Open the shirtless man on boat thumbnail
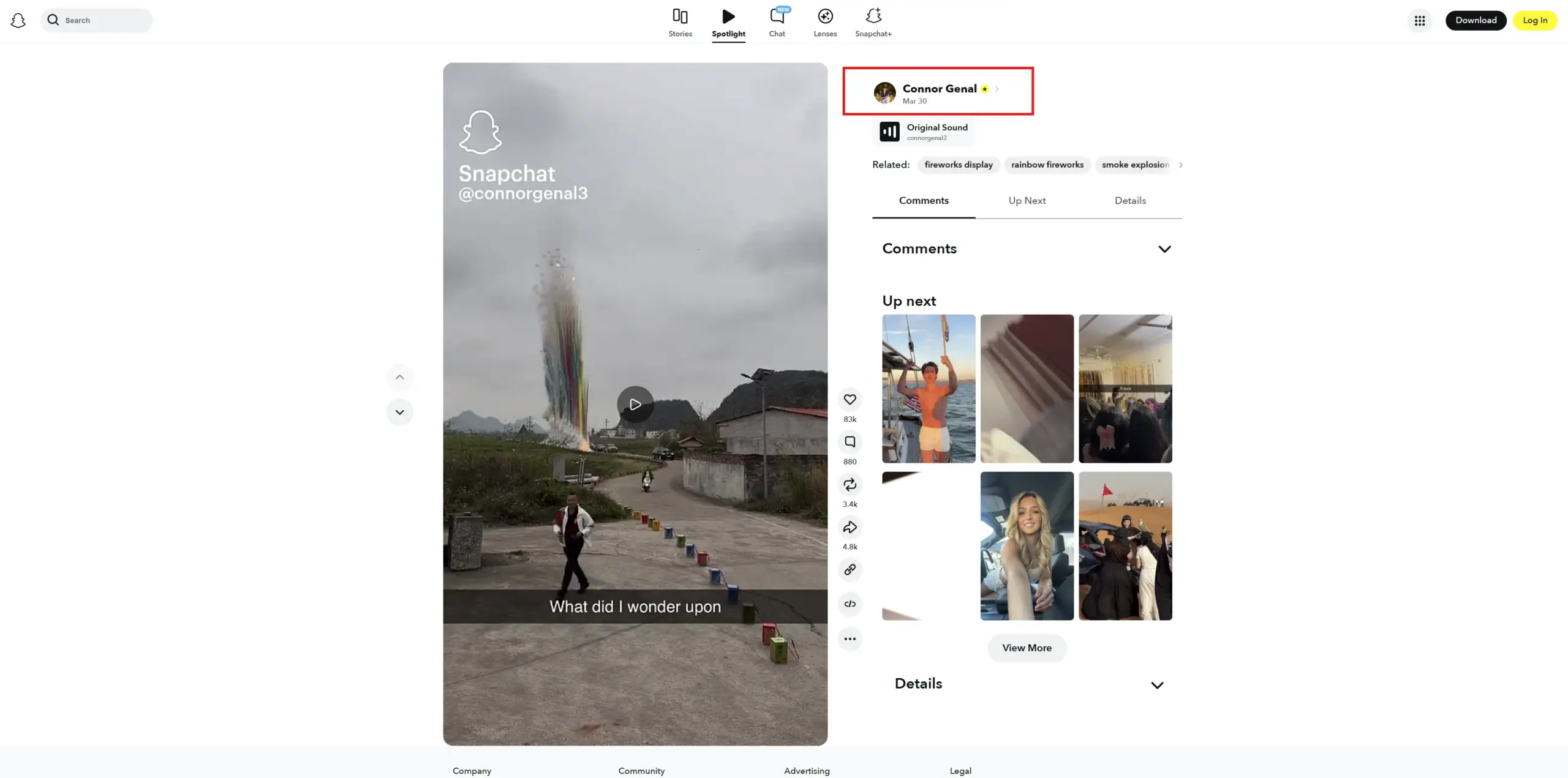 coord(929,389)
